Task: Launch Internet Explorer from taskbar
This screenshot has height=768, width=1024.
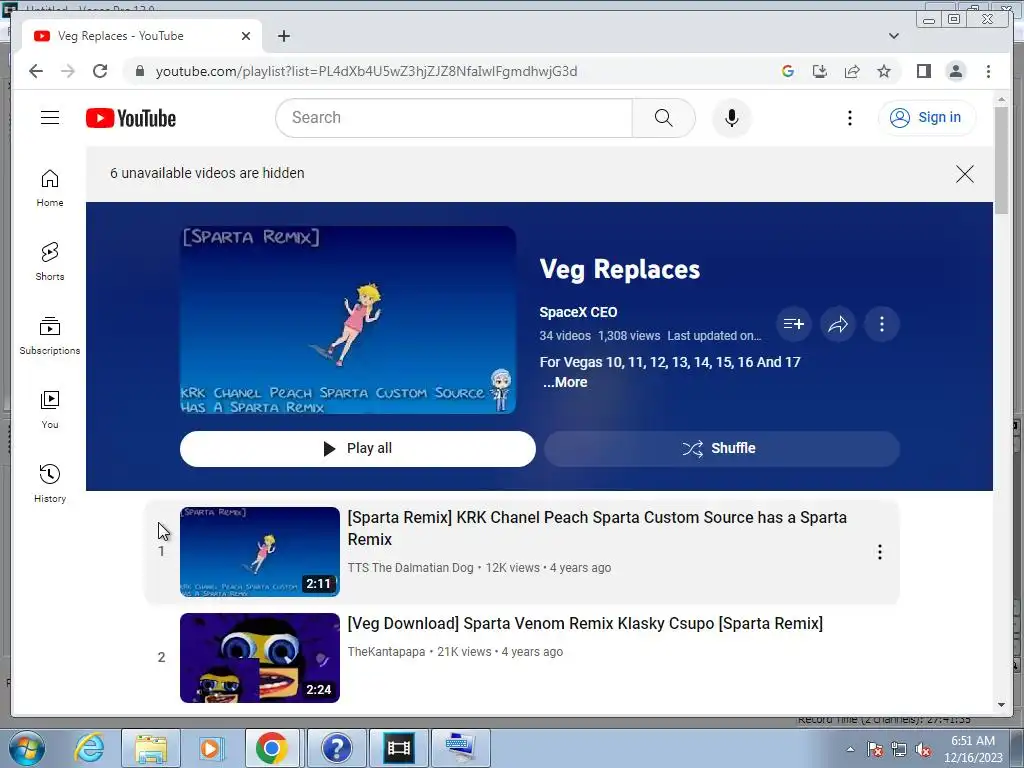Action: tap(89, 748)
